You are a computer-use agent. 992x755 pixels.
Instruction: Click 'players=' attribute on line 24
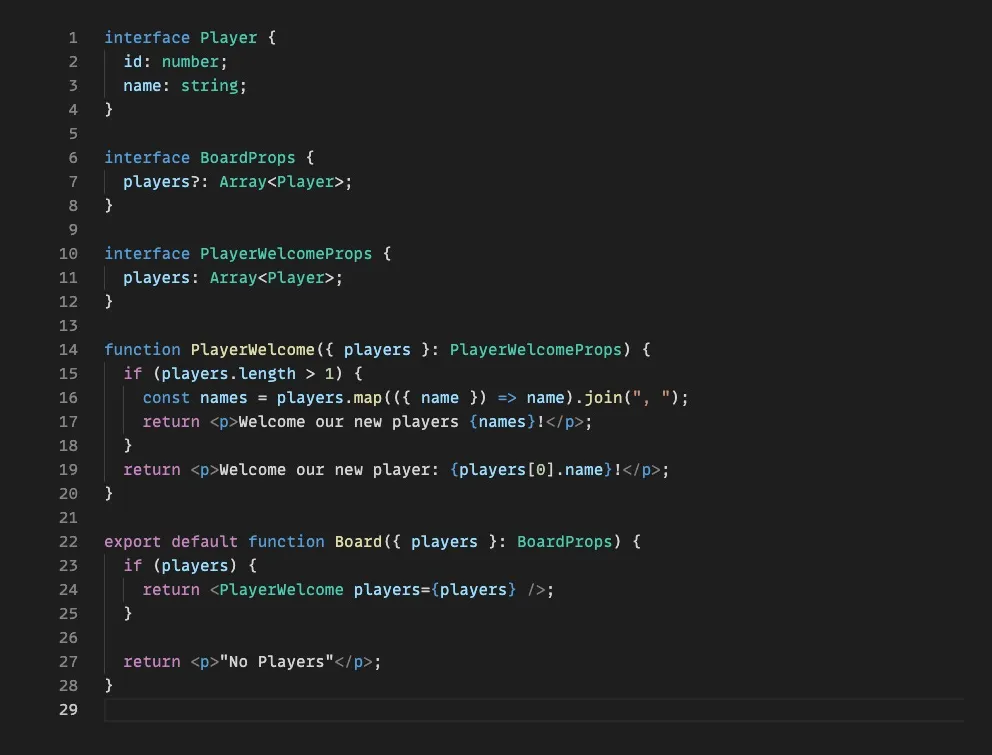[x=392, y=590]
